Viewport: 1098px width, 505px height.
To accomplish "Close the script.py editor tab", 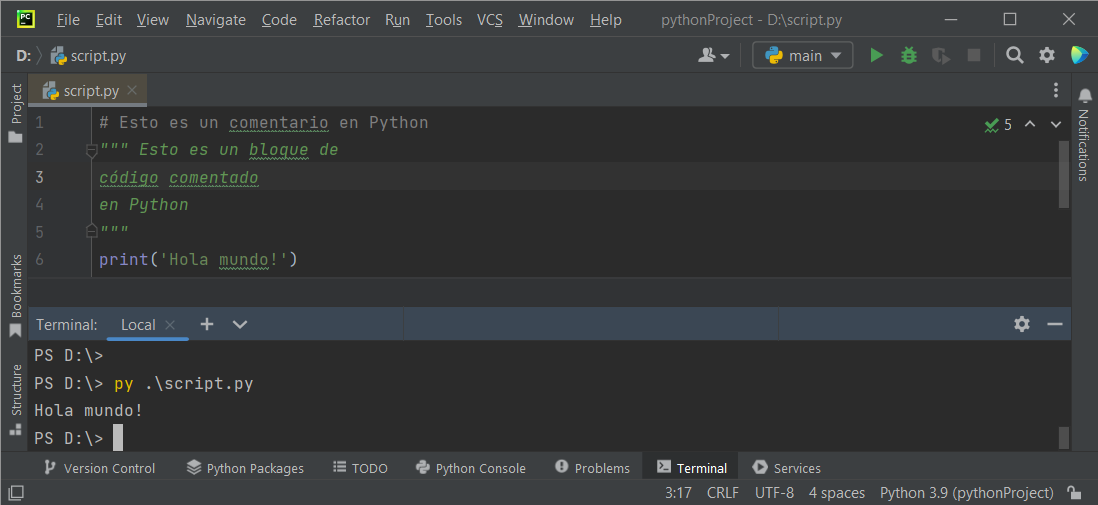I will (x=132, y=90).
